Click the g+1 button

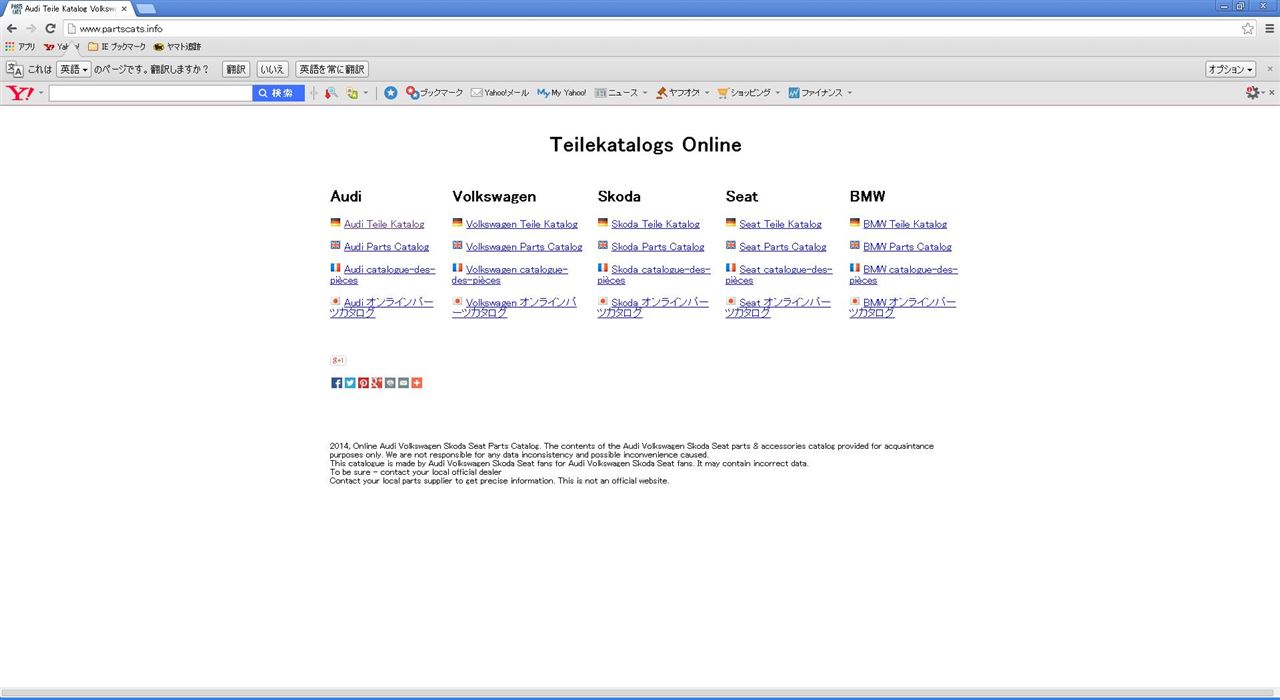tap(338, 360)
